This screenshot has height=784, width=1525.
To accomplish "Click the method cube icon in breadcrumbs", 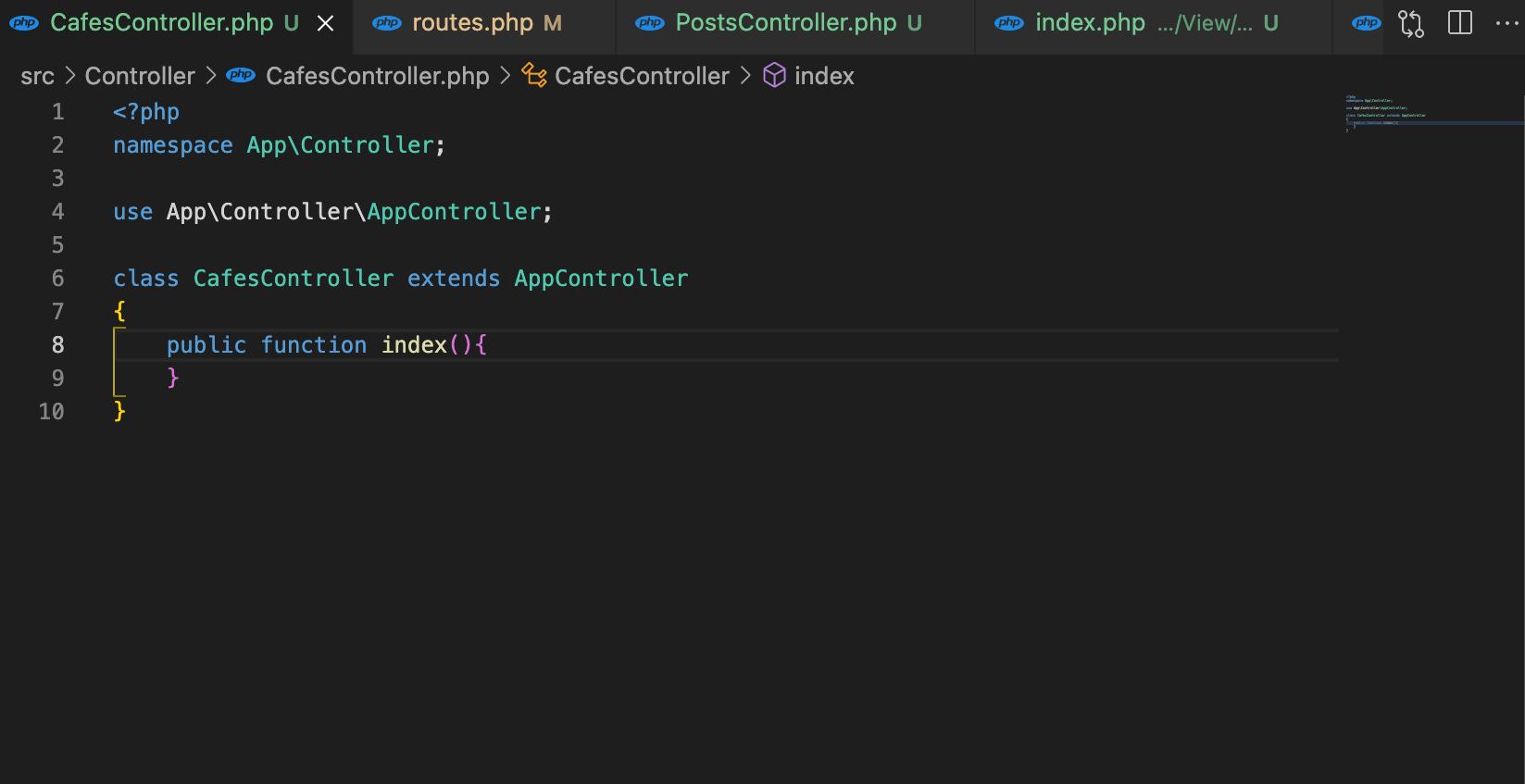I will pyautogui.click(x=774, y=75).
